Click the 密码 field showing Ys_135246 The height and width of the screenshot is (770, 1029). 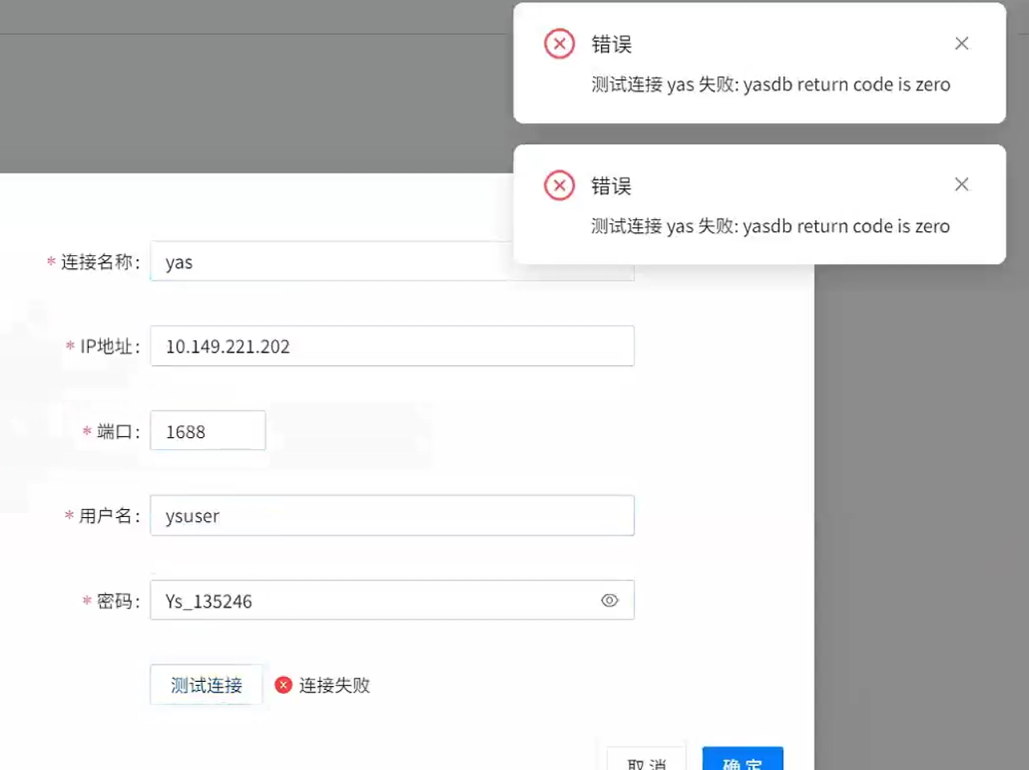click(392, 600)
